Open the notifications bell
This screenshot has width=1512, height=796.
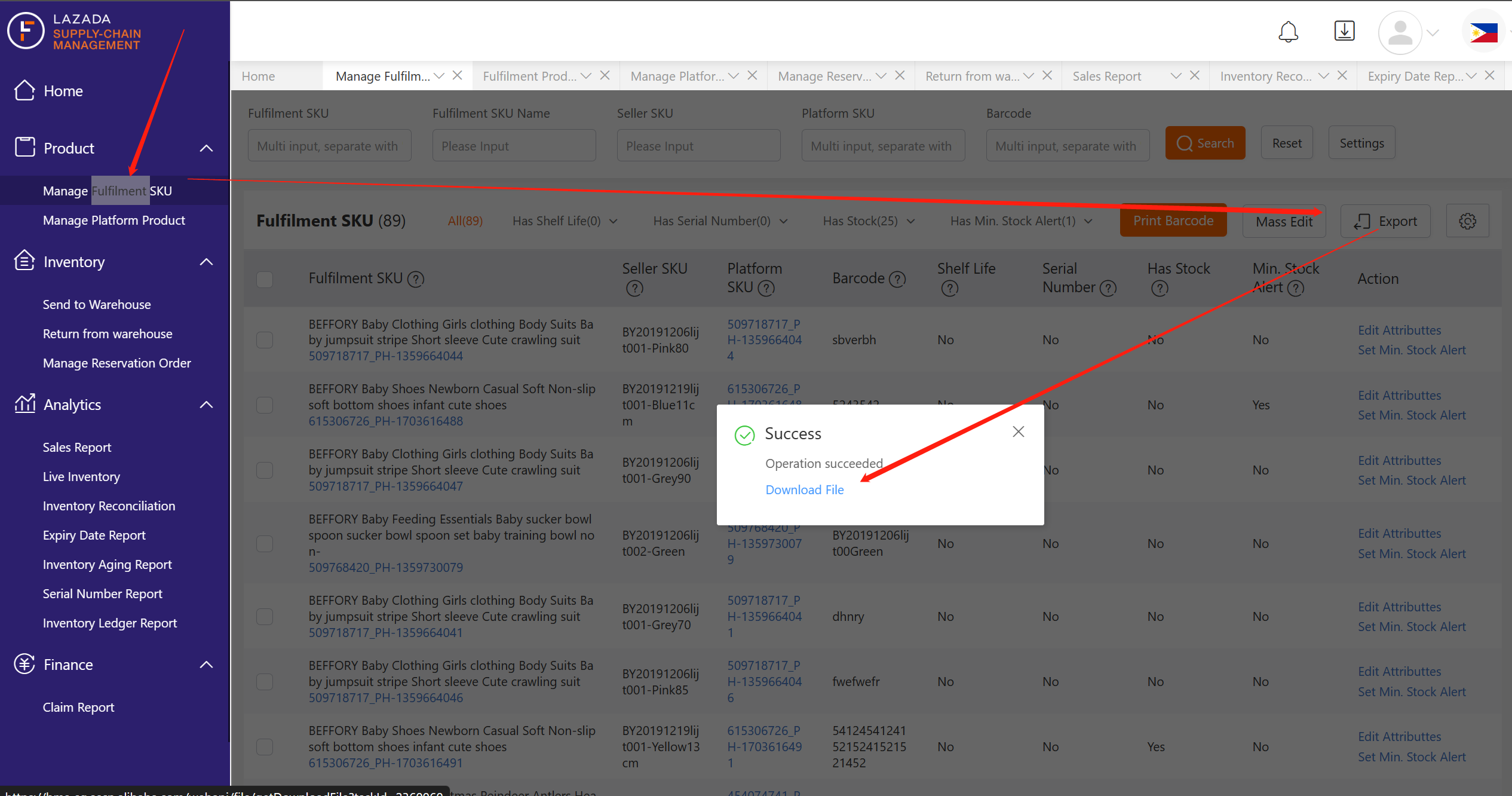(x=1288, y=31)
